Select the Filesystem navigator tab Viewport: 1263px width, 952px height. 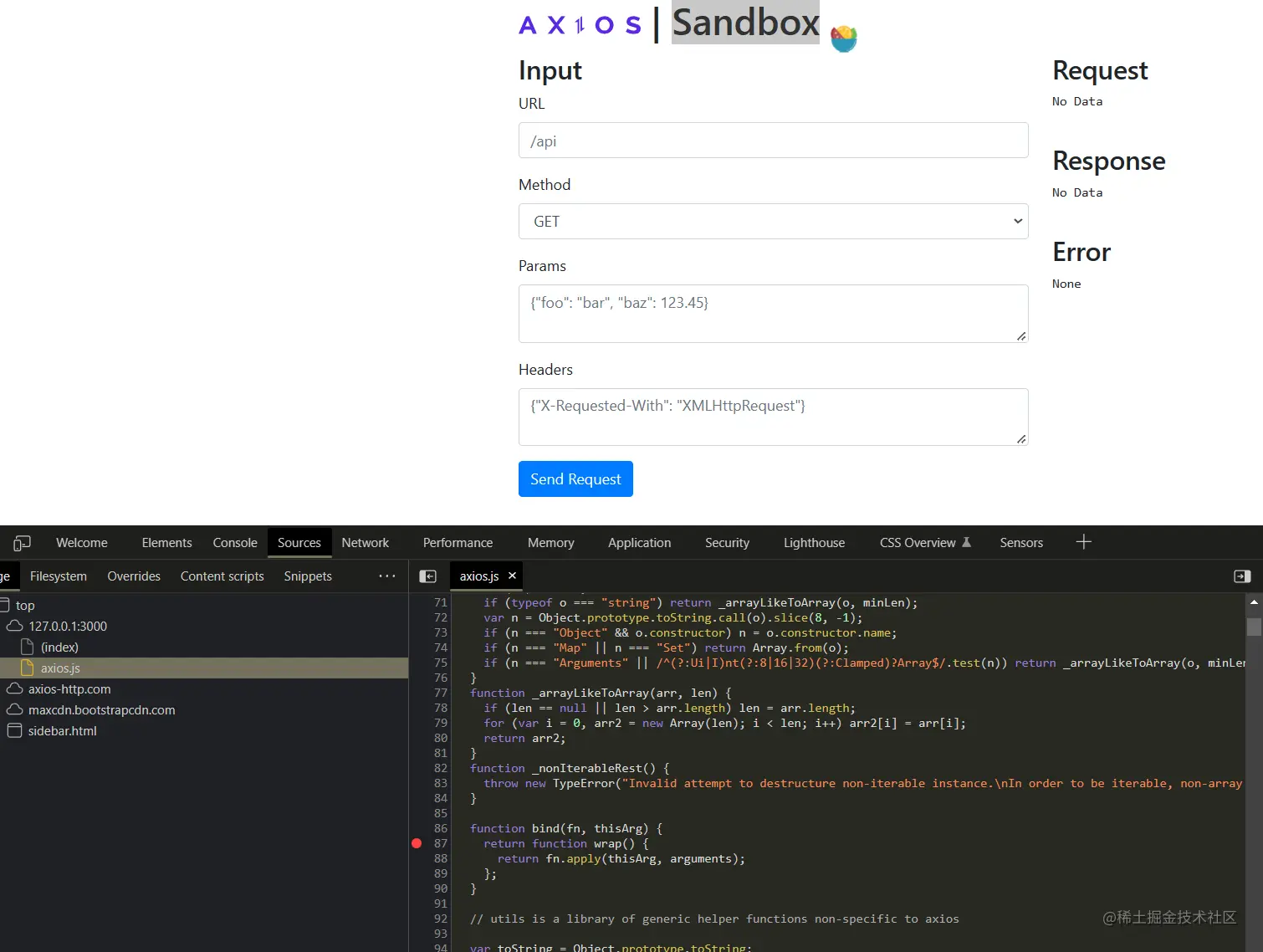coord(59,576)
